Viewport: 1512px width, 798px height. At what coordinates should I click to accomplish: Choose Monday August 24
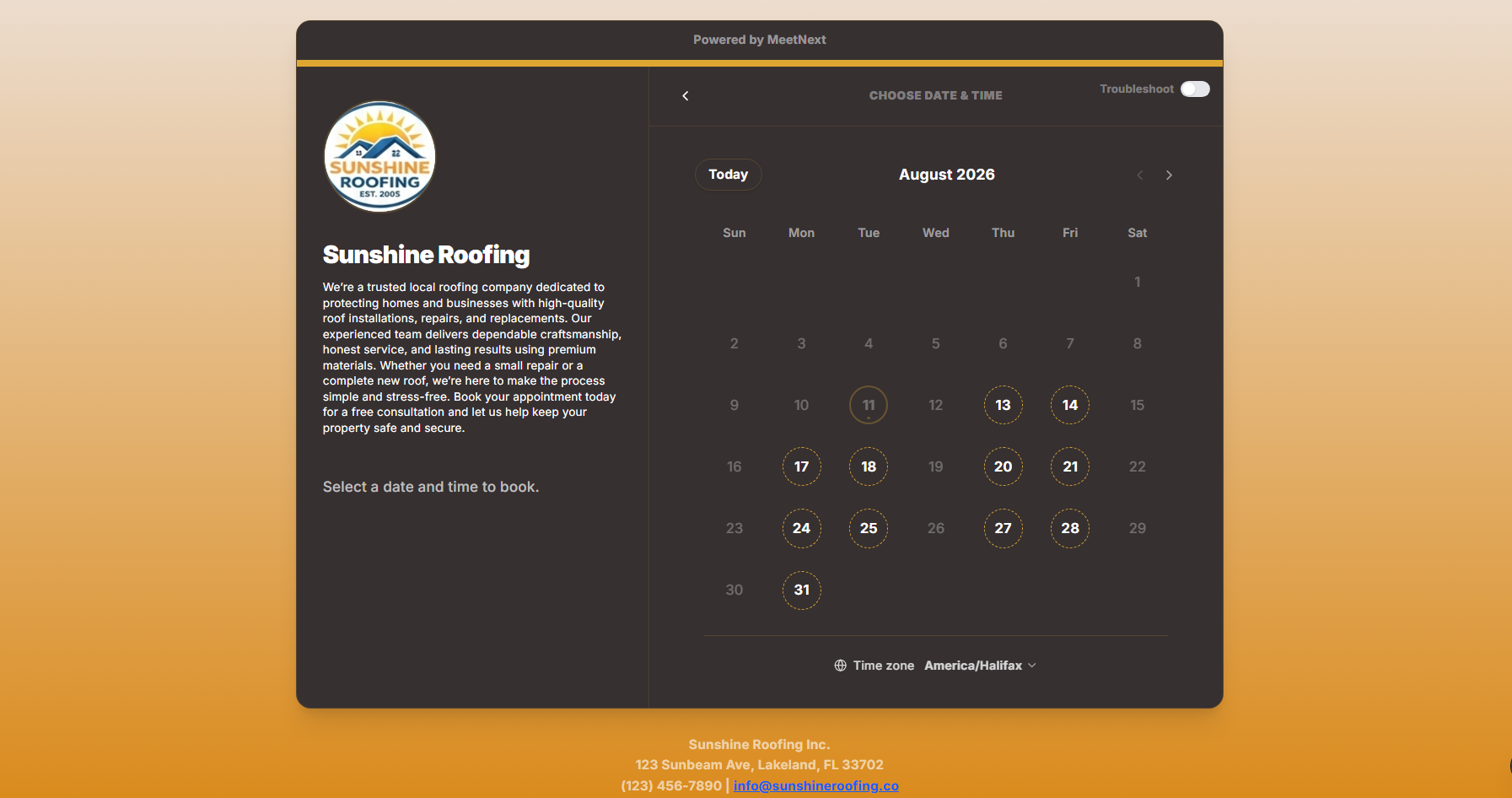pyautogui.click(x=802, y=528)
